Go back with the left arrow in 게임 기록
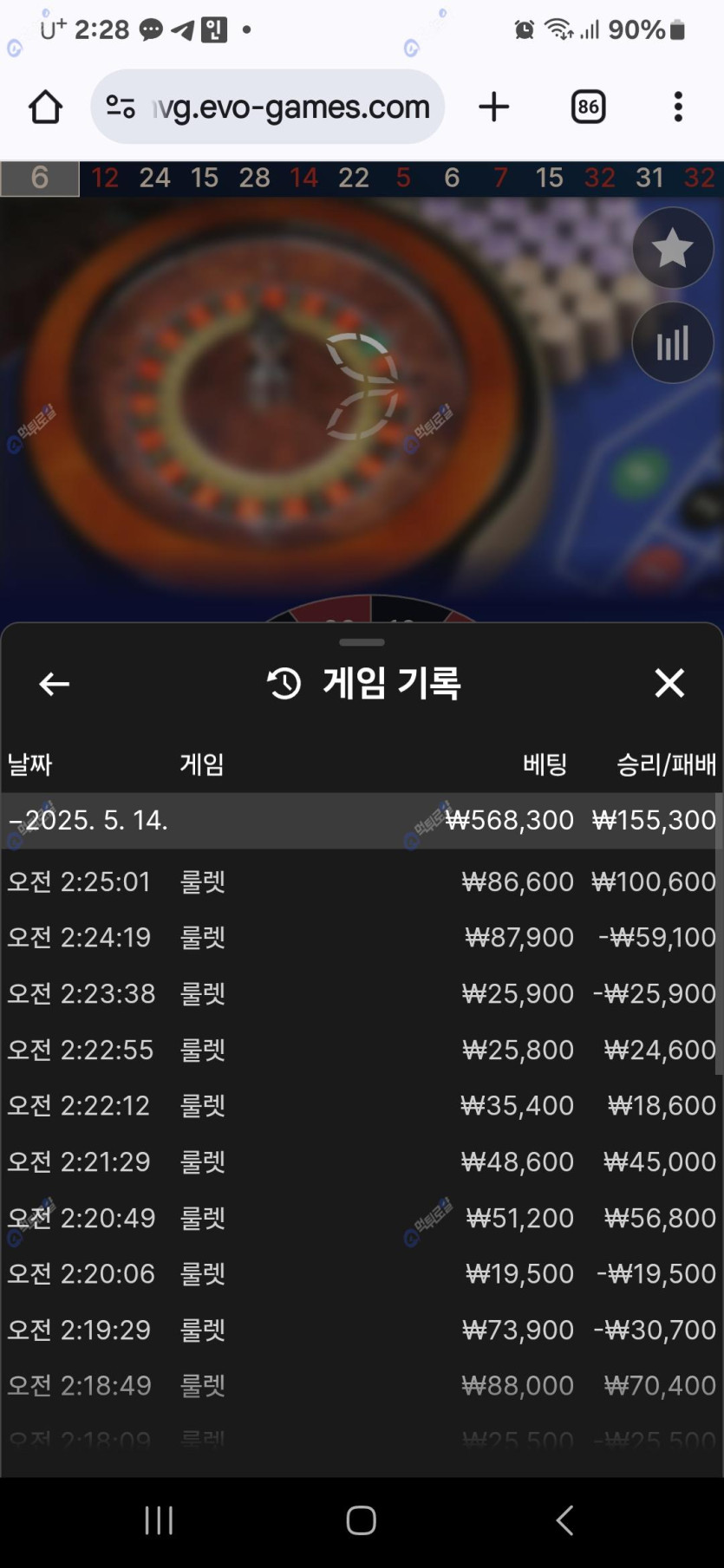The image size is (724, 1568). click(54, 684)
